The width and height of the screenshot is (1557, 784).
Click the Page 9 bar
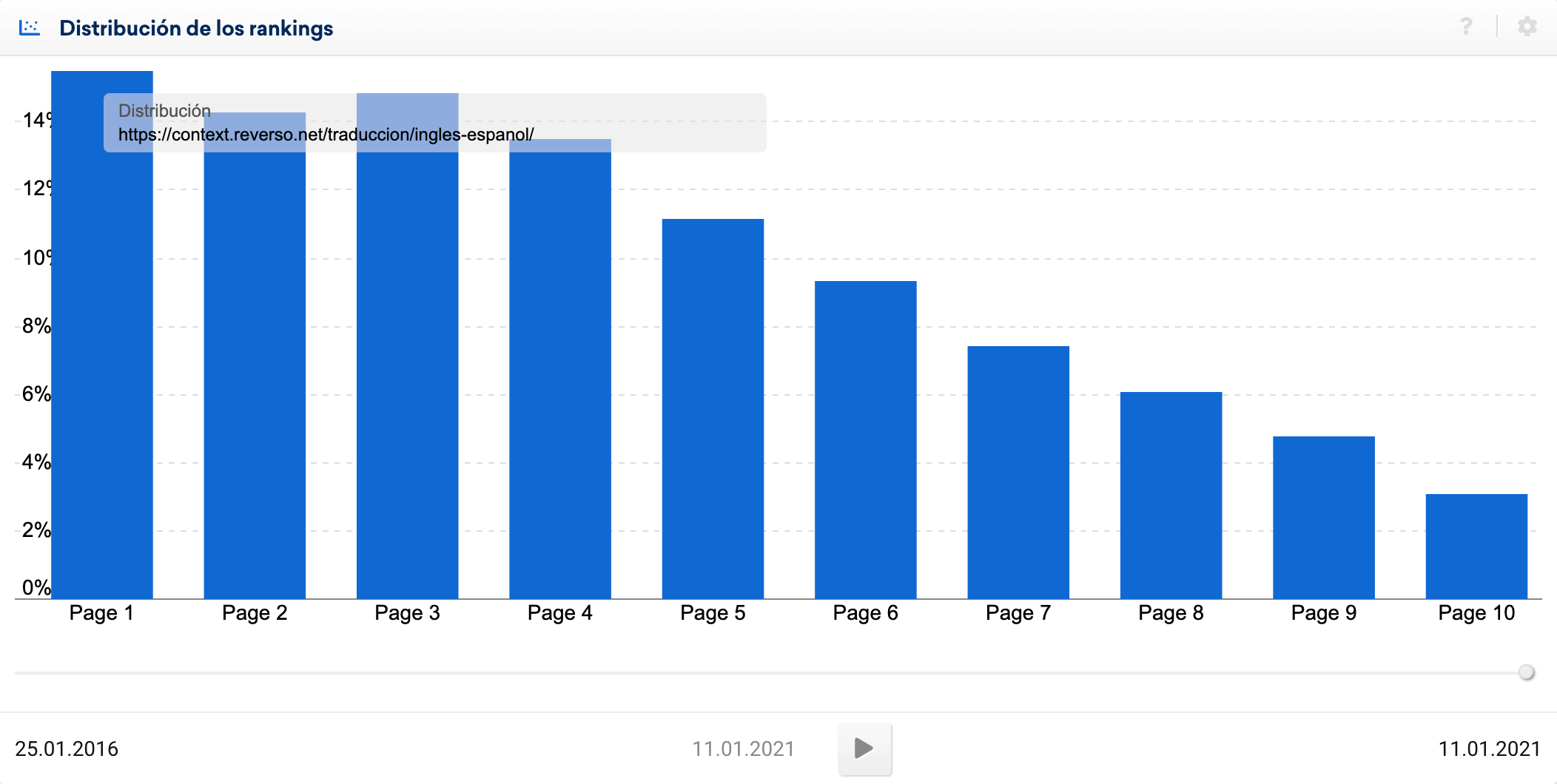coord(1324,518)
